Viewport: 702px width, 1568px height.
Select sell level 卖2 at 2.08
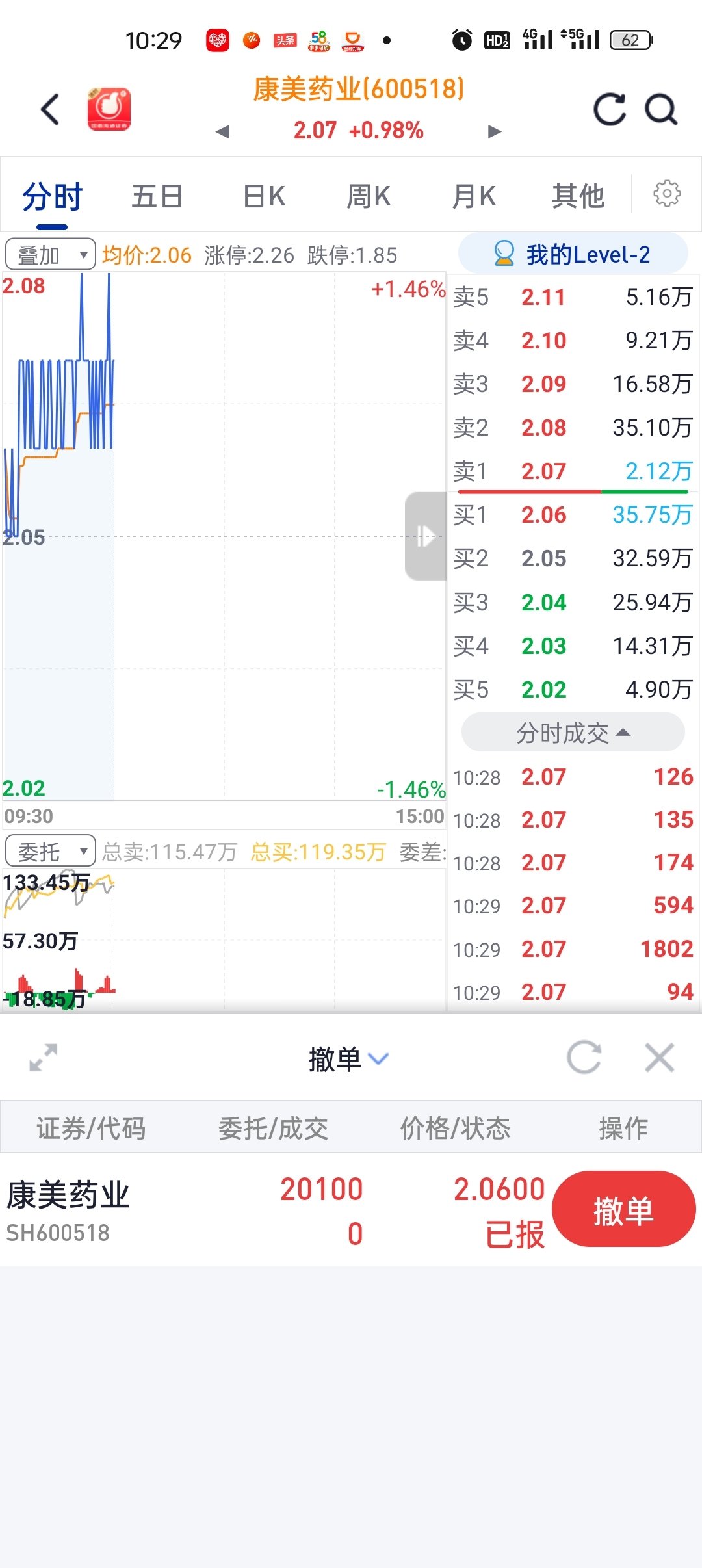pyautogui.click(x=573, y=427)
